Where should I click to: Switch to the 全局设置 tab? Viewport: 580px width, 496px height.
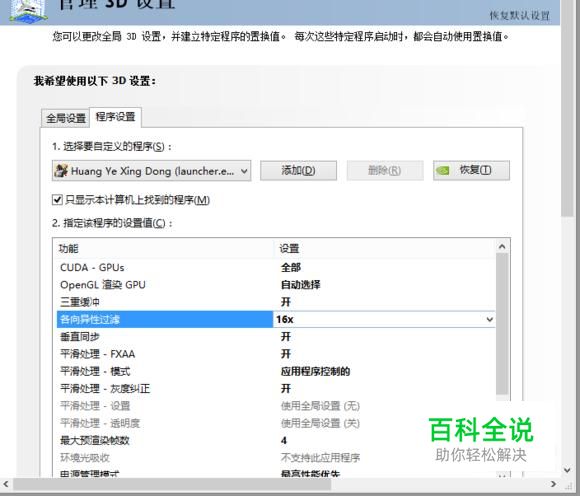click(65, 118)
